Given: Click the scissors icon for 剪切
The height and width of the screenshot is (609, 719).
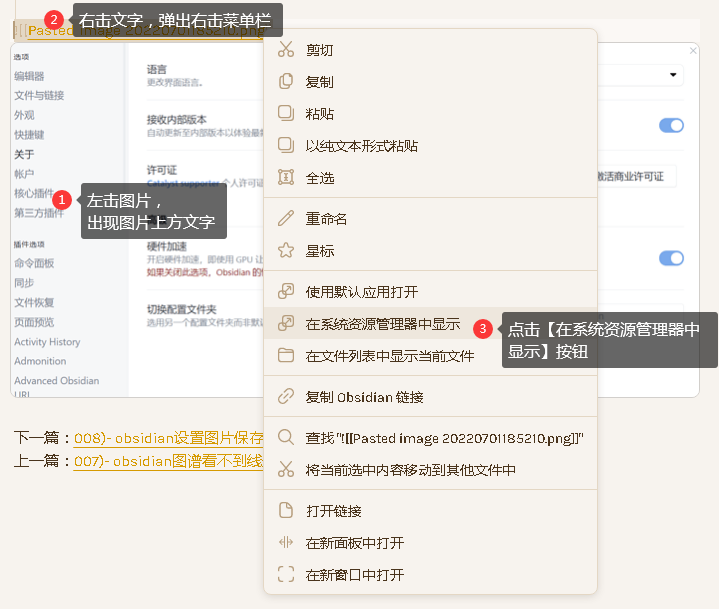Looking at the screenshot, I should pos(286,49).
